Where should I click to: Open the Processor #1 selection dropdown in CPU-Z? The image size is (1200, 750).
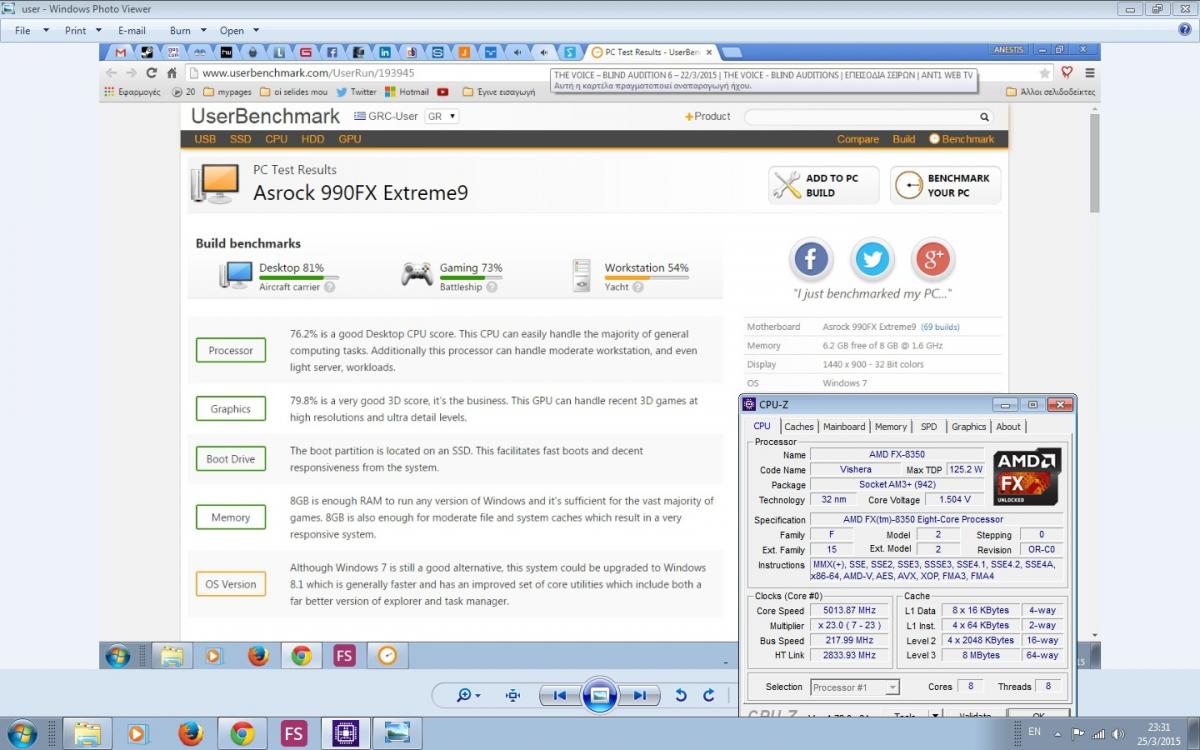(854, 687)
